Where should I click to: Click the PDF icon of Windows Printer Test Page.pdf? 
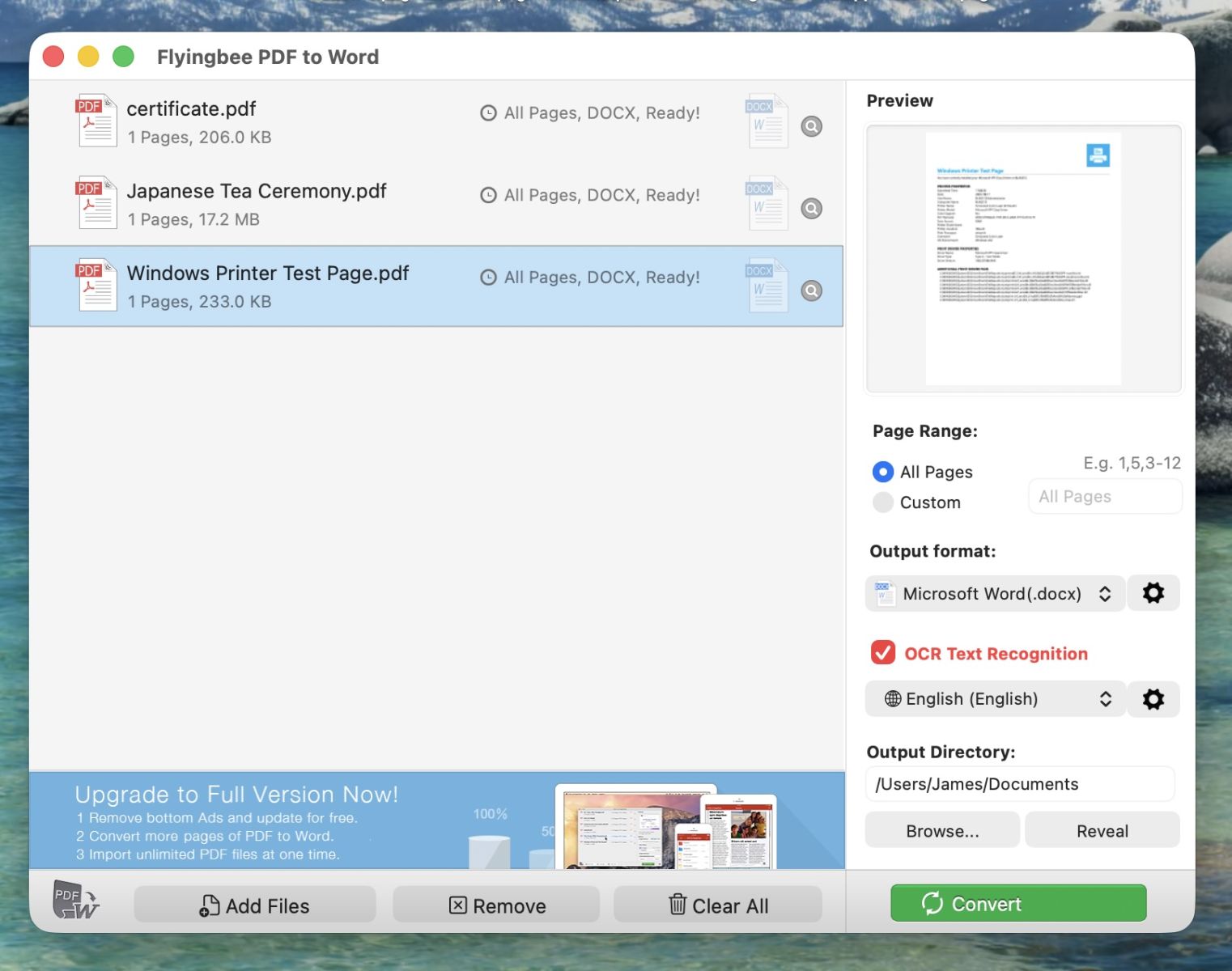click(x=96, y=285)
